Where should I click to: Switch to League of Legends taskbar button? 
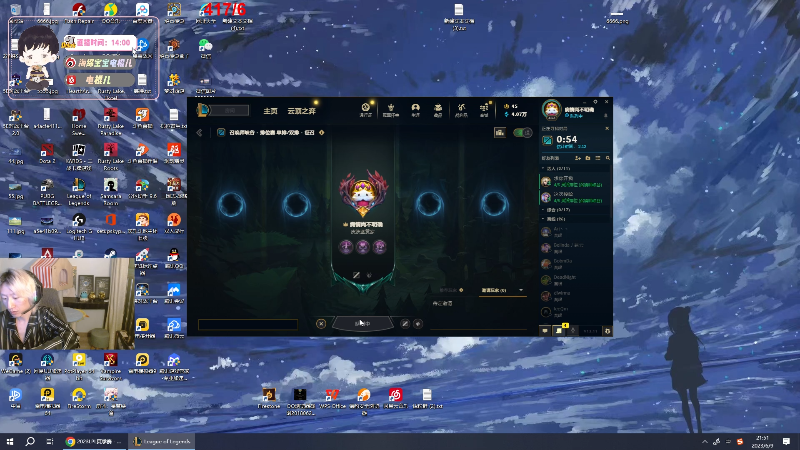[x=162, y=441]
